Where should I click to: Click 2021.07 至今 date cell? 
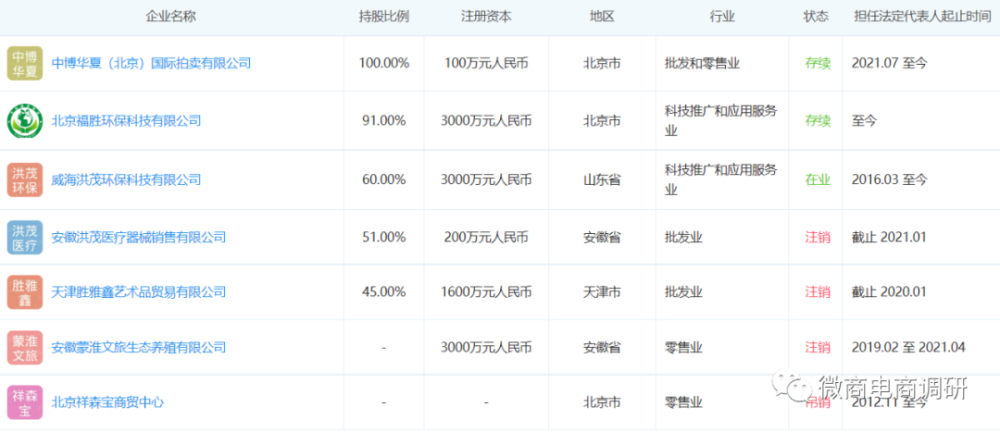tap(889, 63)
